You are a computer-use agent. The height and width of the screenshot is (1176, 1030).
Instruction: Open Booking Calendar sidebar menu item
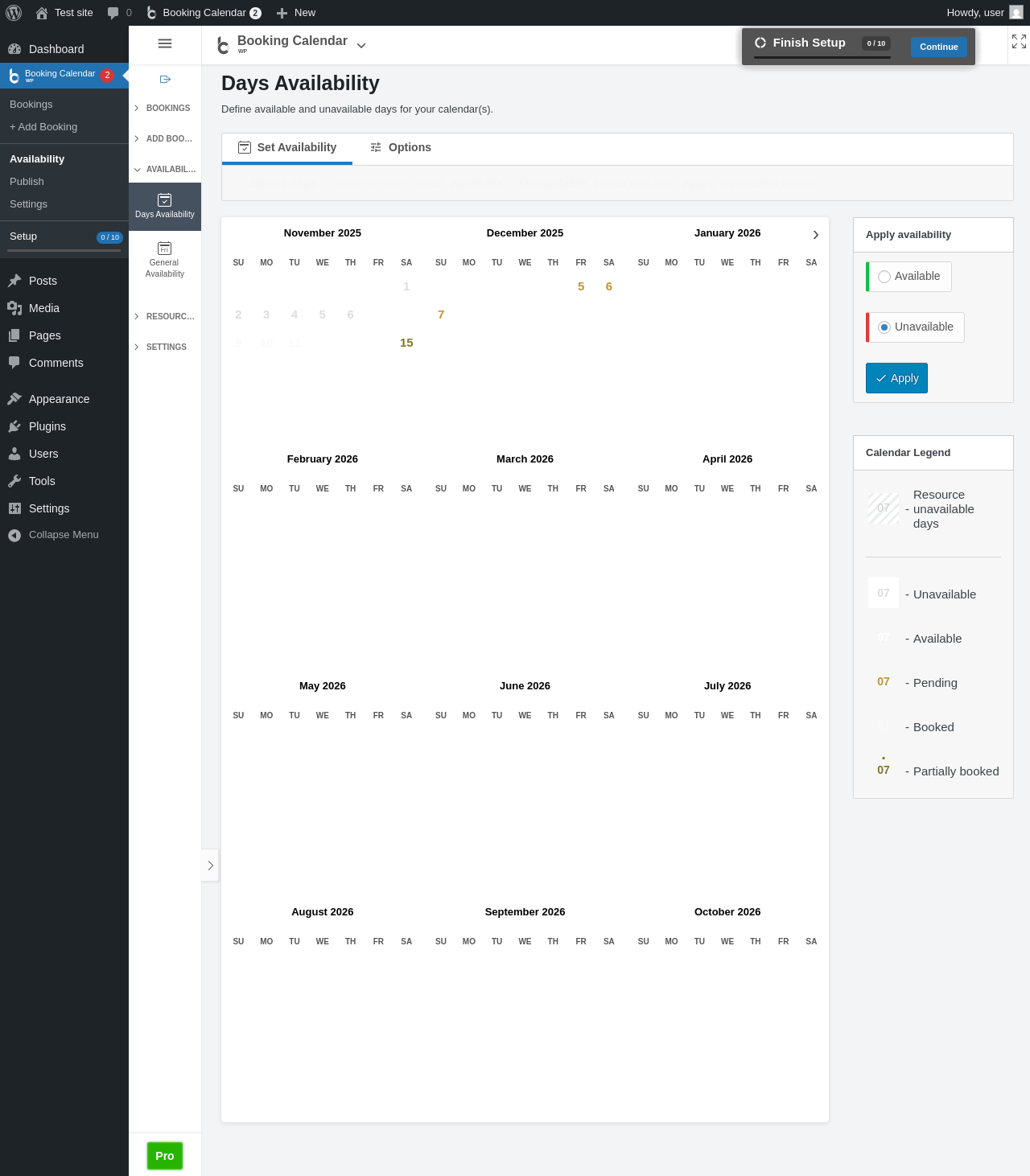64,76
